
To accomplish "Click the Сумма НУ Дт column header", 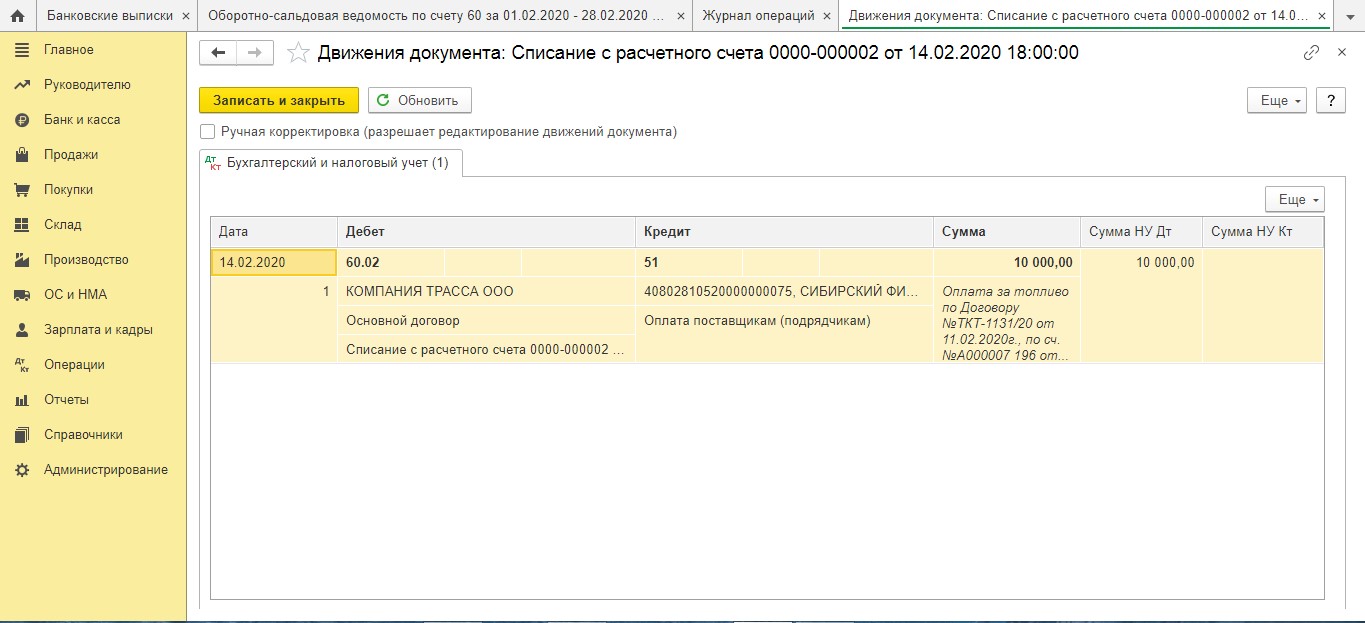I will coord(1141,232).
